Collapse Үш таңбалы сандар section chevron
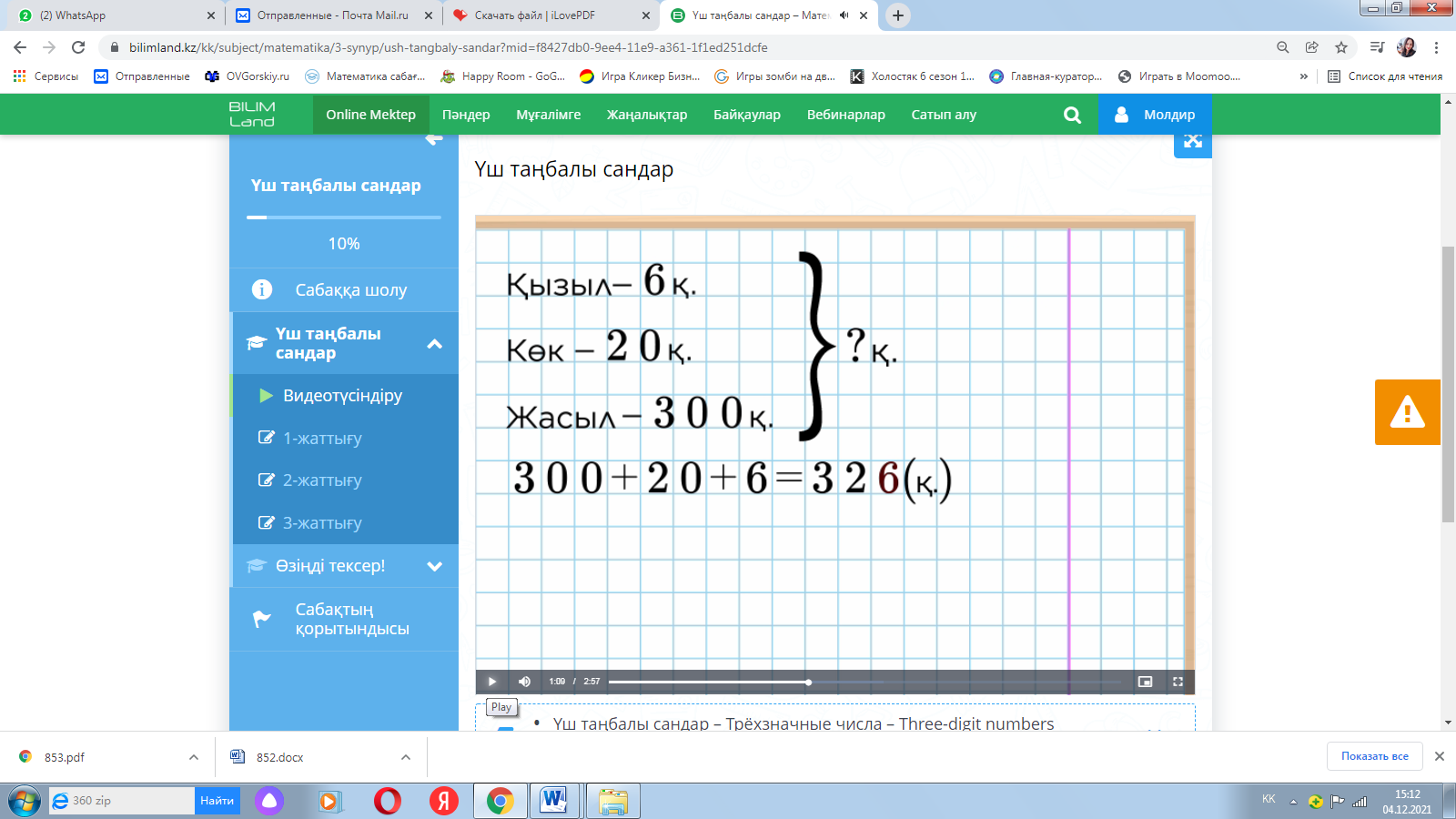 click(435, 344)
